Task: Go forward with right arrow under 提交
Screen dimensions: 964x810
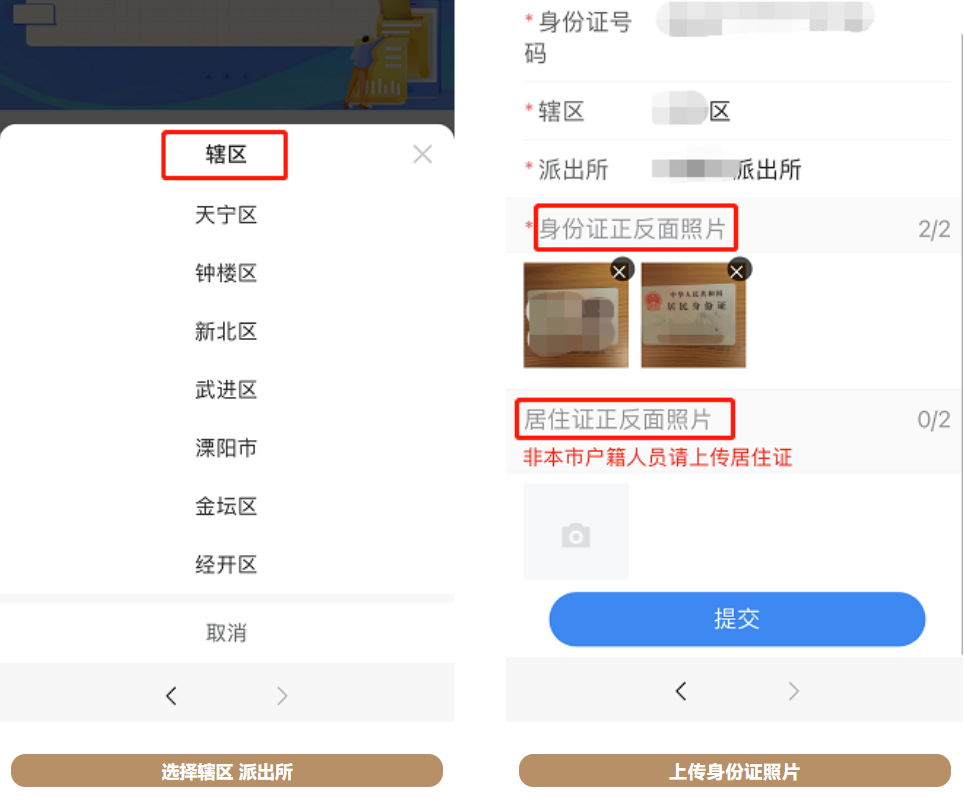Action: tap(794, 691)
